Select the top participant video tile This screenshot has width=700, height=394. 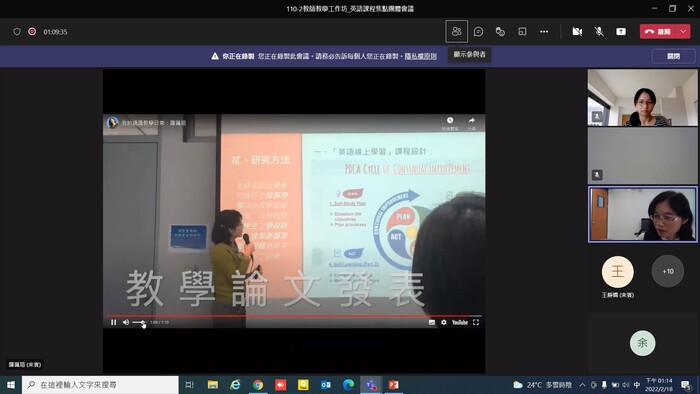pyautogui.click(x=642, y=97)
